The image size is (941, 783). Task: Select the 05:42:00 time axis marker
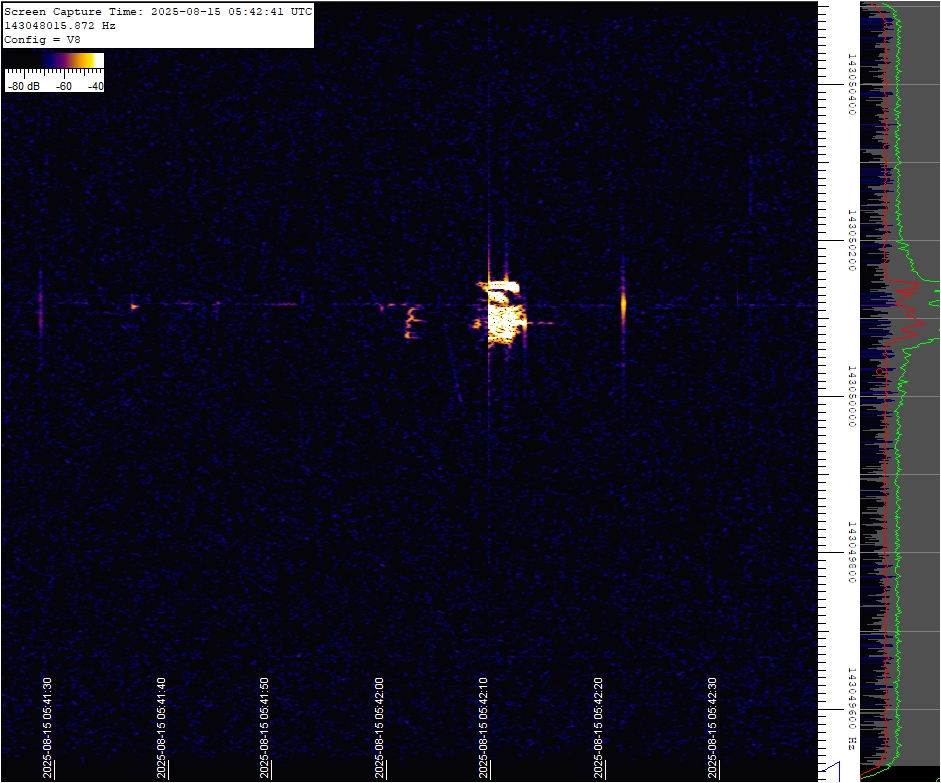[379, 728]
